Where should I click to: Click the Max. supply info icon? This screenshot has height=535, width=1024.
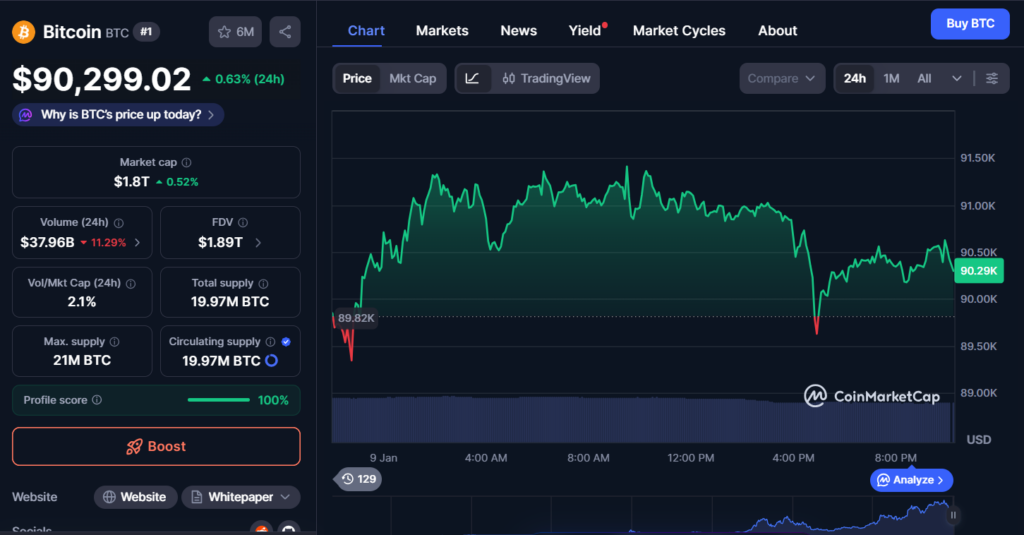click(114, 342)
